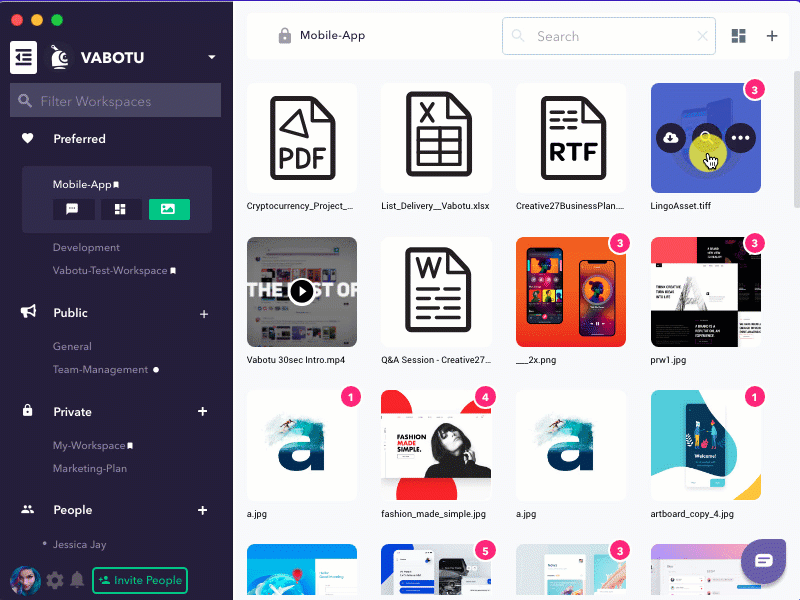Image resolution: width=800 pixels, height=600 pixels.
Task: Click the plus icon in top header
Action: click(772, 36)
